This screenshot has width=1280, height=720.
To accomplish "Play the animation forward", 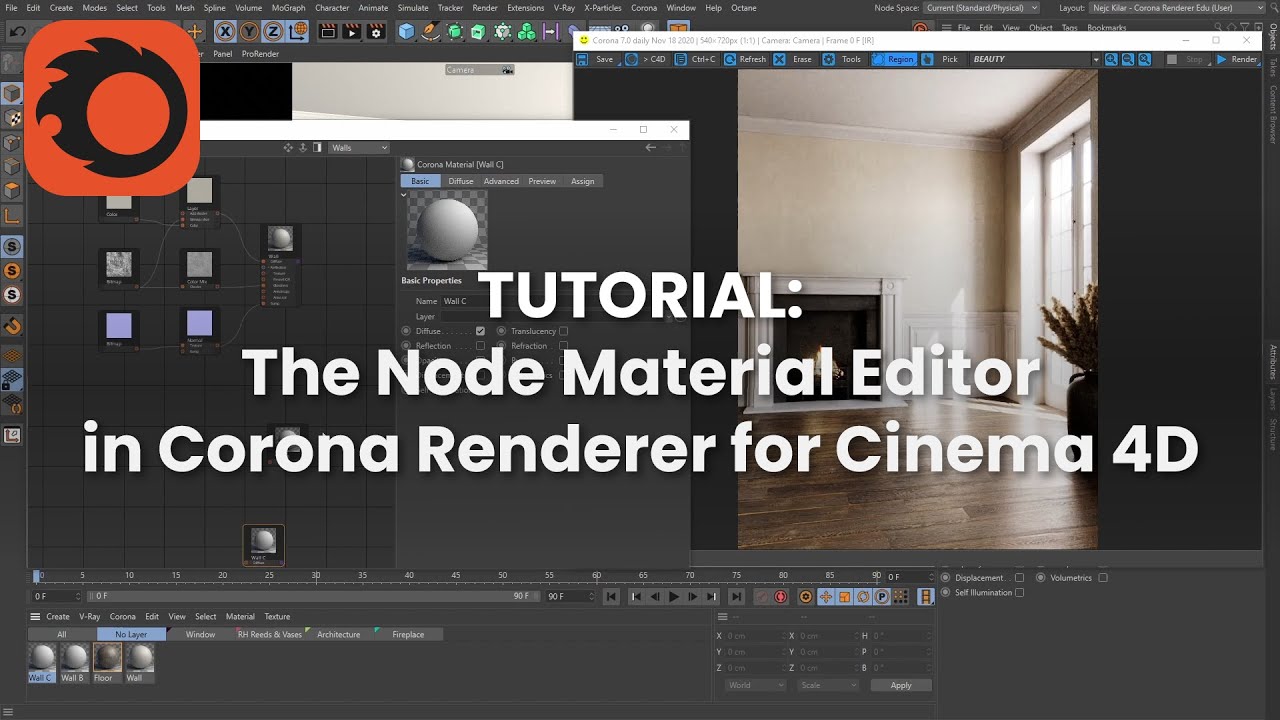I will pos(674,597).
